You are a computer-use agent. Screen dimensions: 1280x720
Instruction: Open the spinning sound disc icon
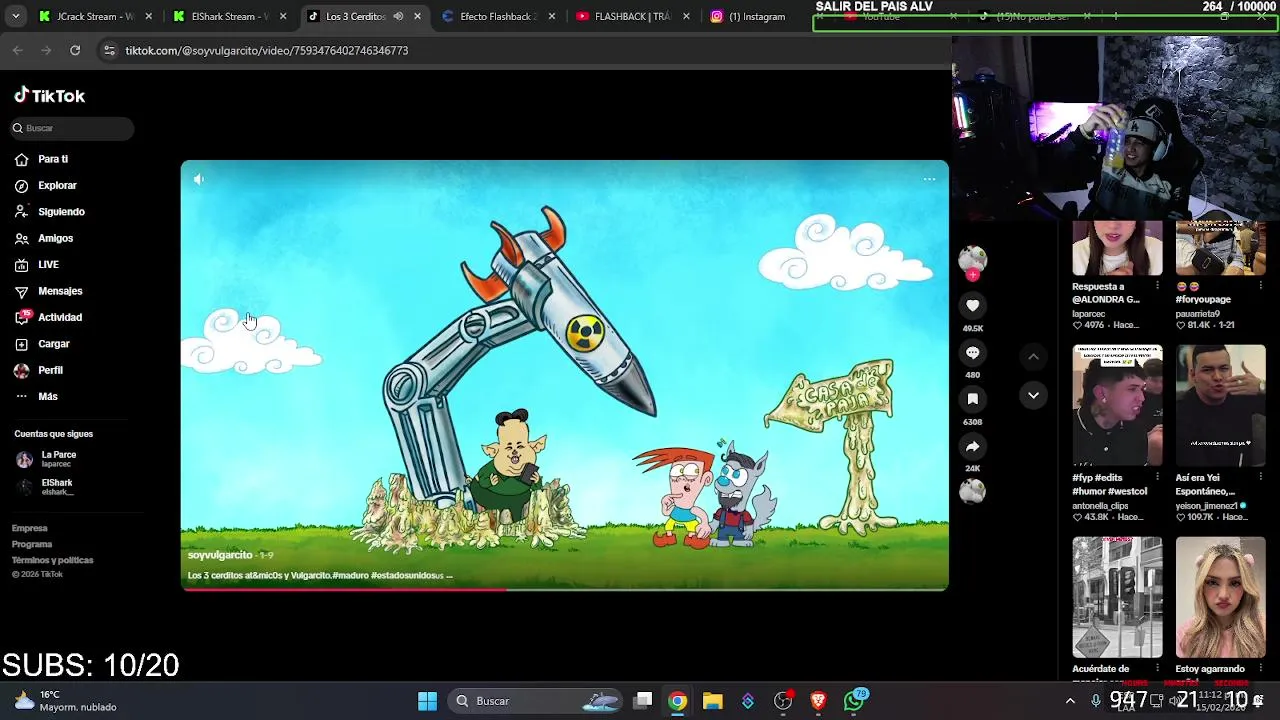(972, 491)
